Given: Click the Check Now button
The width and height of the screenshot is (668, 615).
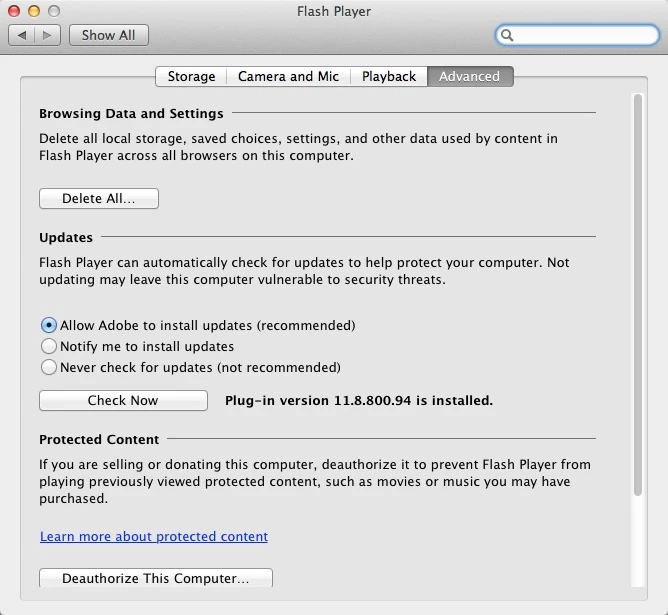Looking at the screenshot, I should (x=123, y=400).
